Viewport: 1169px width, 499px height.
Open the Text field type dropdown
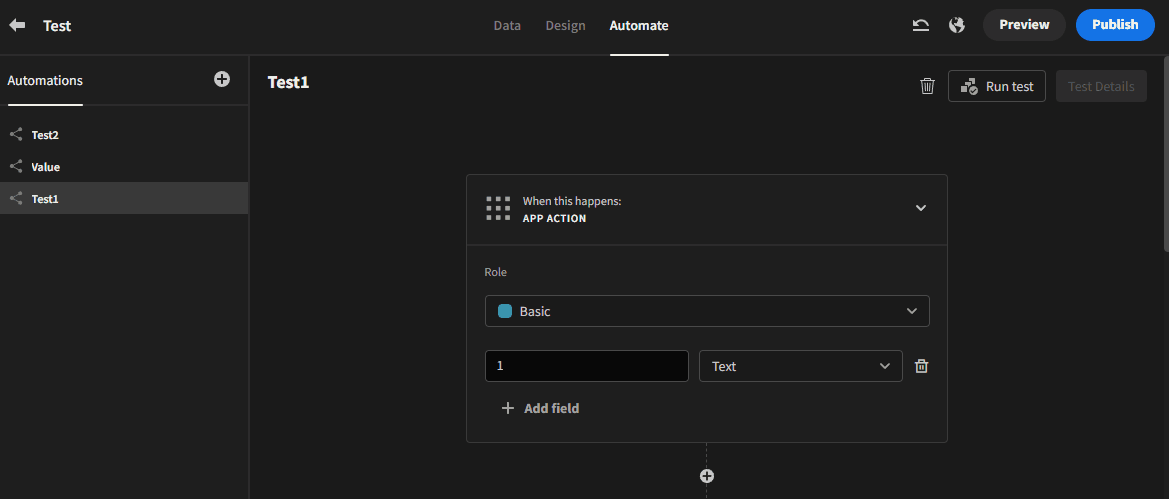pyautogui.click(x=801, y=366)
